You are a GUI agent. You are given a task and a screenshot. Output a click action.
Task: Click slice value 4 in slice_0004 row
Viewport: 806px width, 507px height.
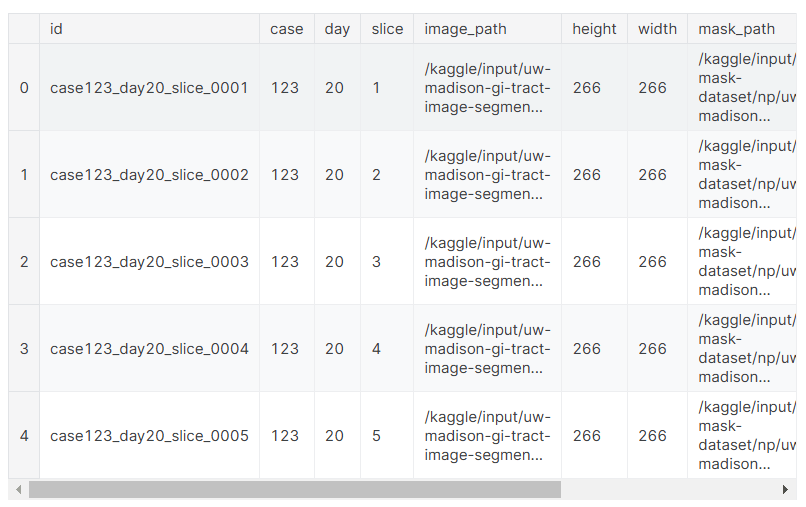pos(376,349)
